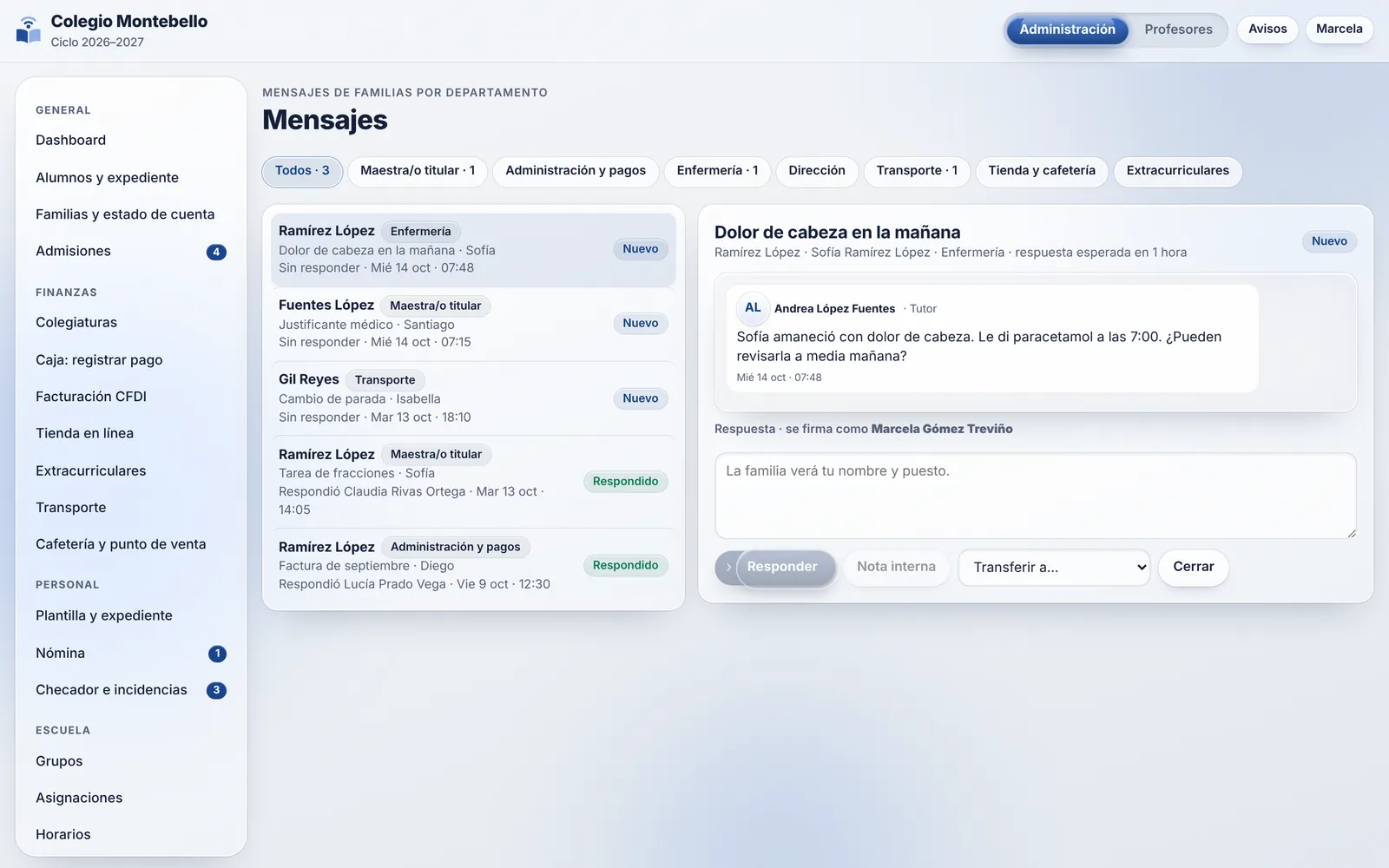Click the Checador e incidencias badge showing 3
Viewport: 1389px width, 868px height.
(x=216, y=690)
